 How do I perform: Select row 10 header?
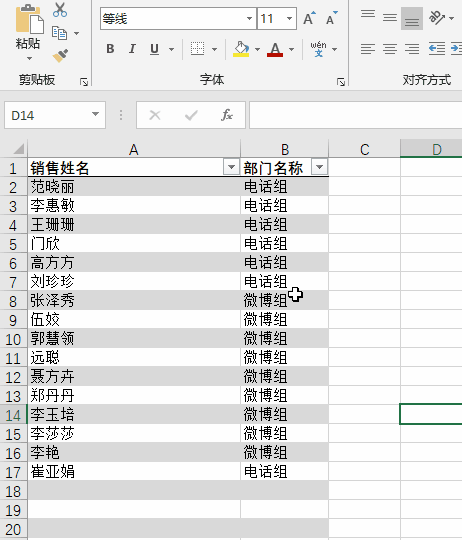(x=13, y=339)
